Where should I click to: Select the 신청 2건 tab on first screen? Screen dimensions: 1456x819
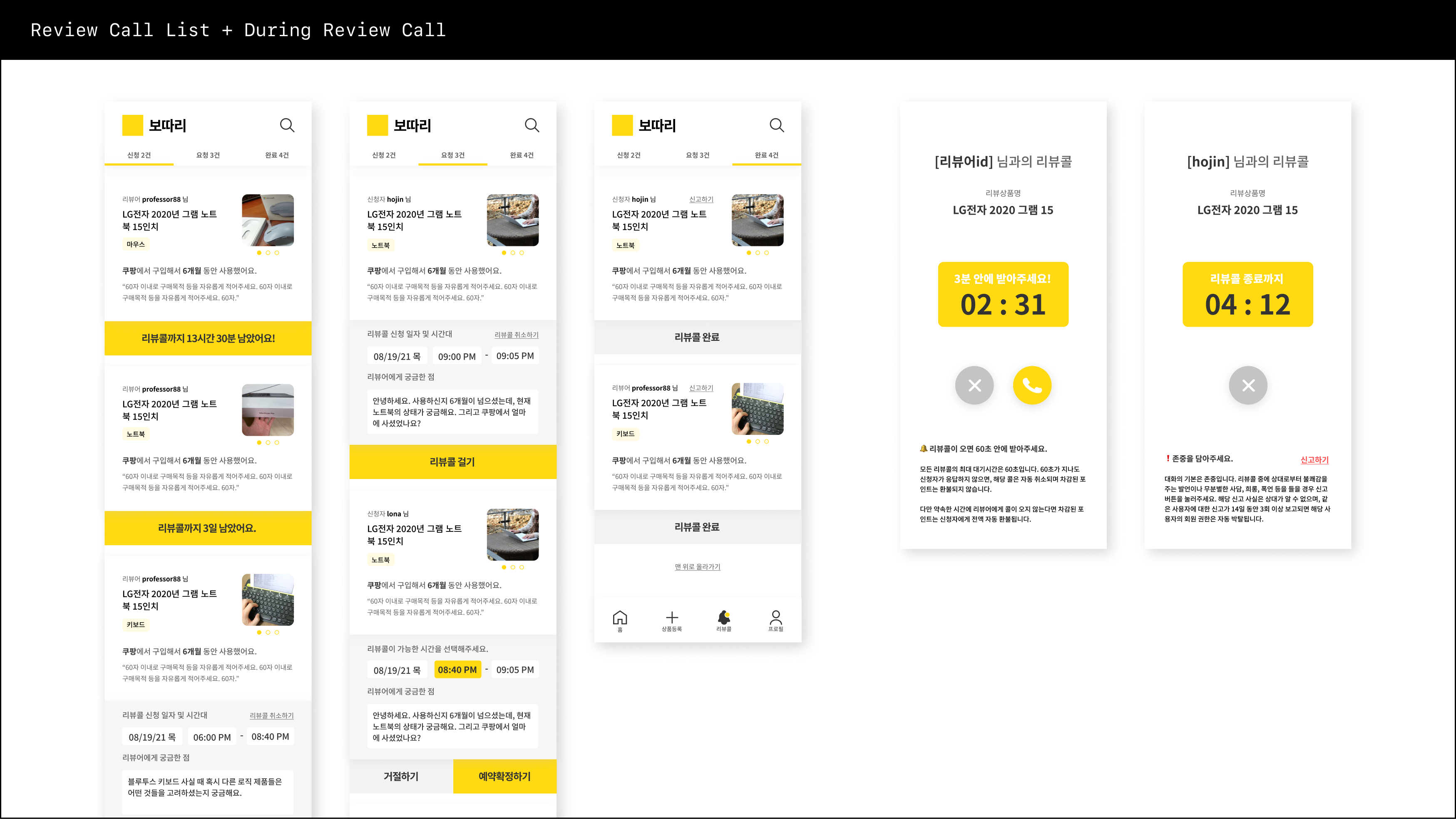pyautogui.click(x=139, y=155)
